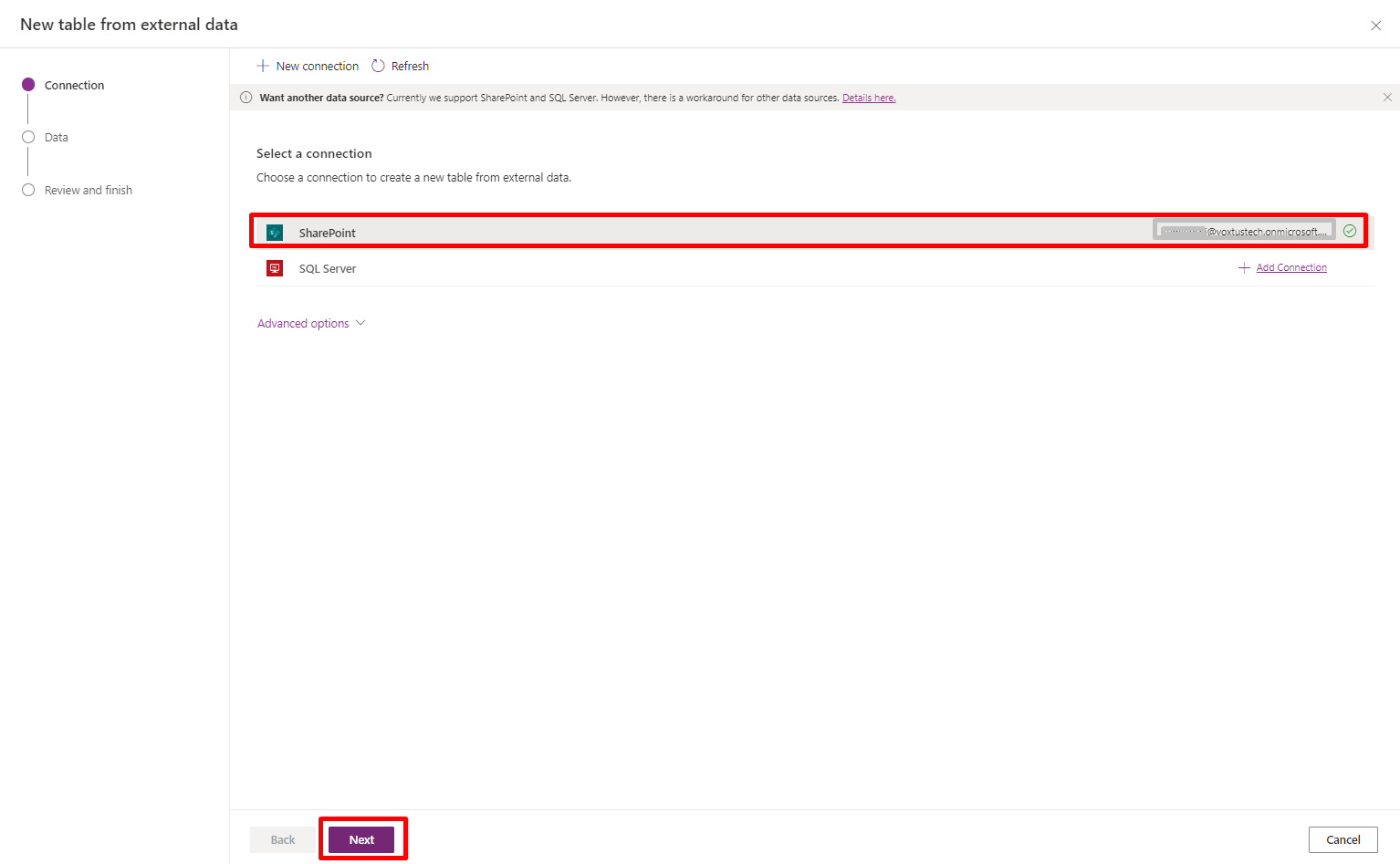Open the SharePoint connection account dropdown
The width and height of the screenshot is (1400, 864).
(x=1244, y=231)
